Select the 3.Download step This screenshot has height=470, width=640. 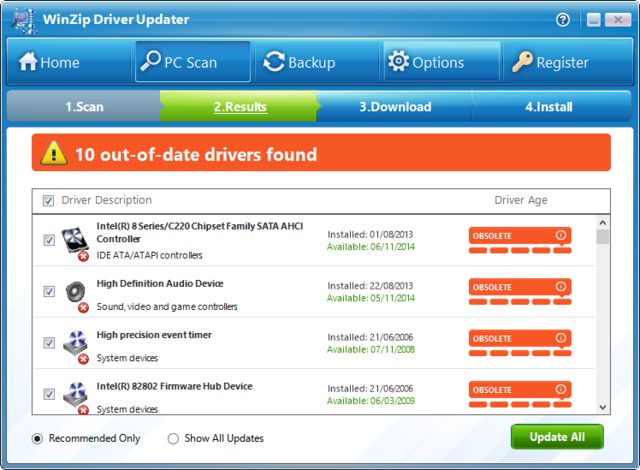coord(395,106)
